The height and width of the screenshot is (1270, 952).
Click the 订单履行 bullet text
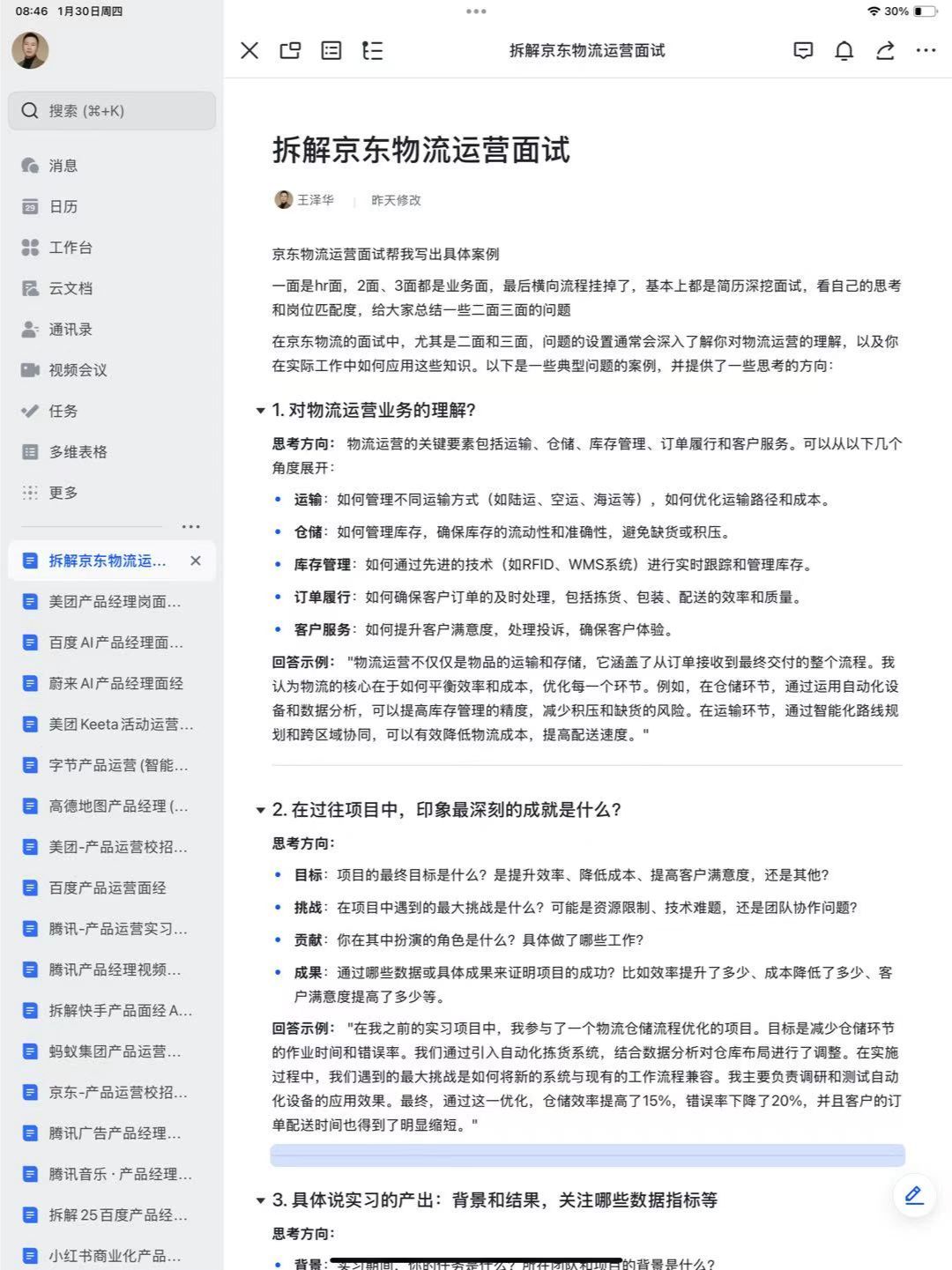549,598
